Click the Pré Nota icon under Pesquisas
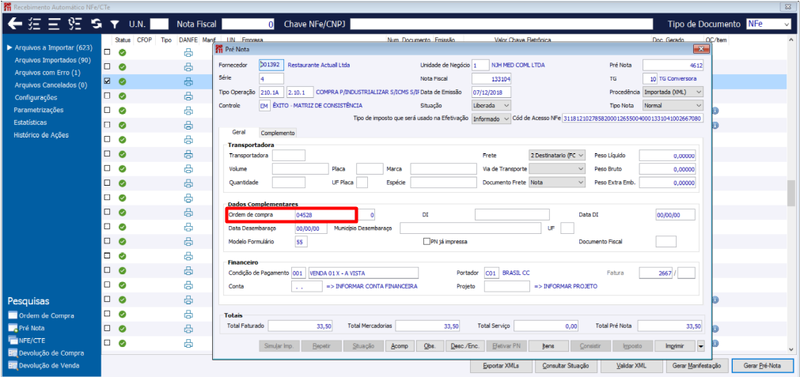 point(12,328)
